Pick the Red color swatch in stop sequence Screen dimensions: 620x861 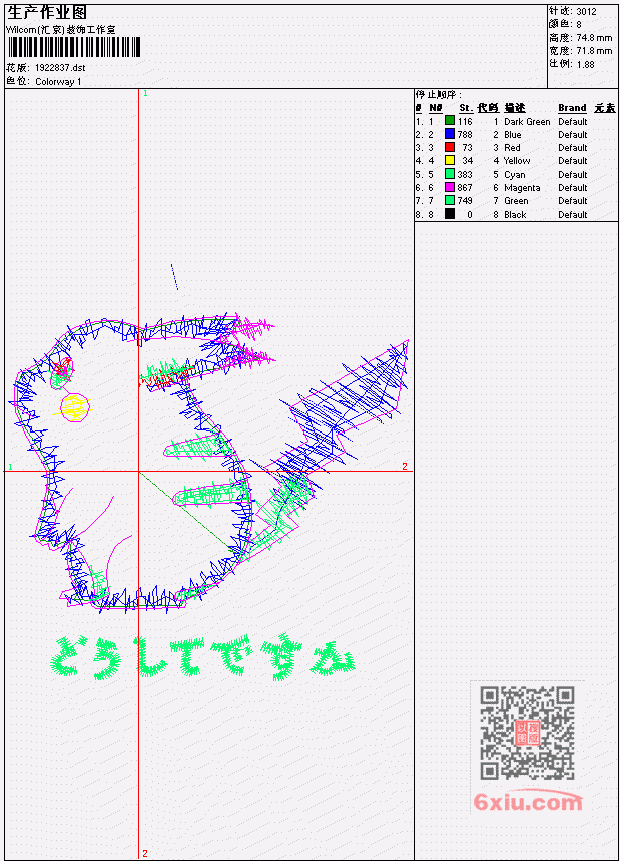[x=450, y=148]
